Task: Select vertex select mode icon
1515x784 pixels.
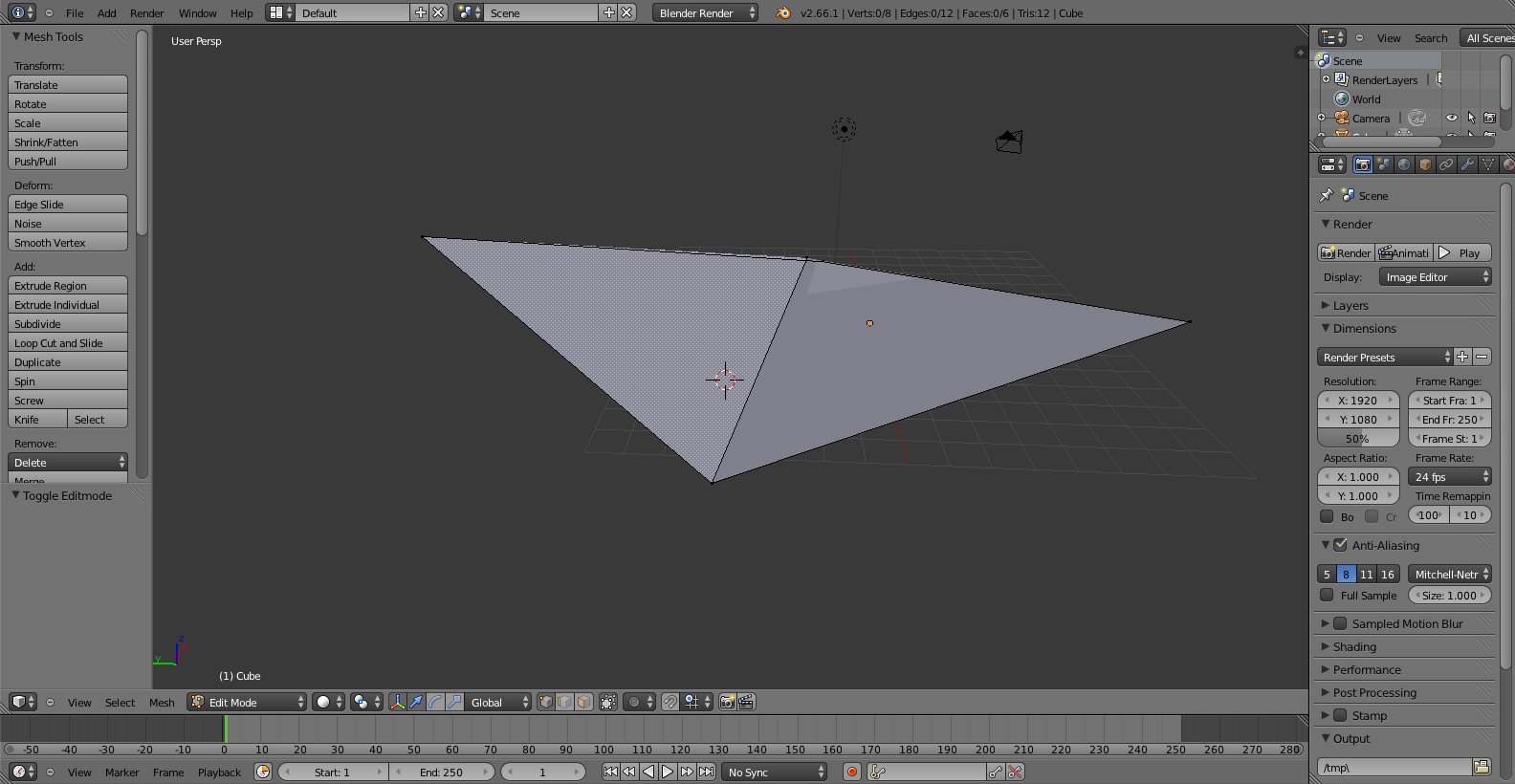Action: (545, 702)
